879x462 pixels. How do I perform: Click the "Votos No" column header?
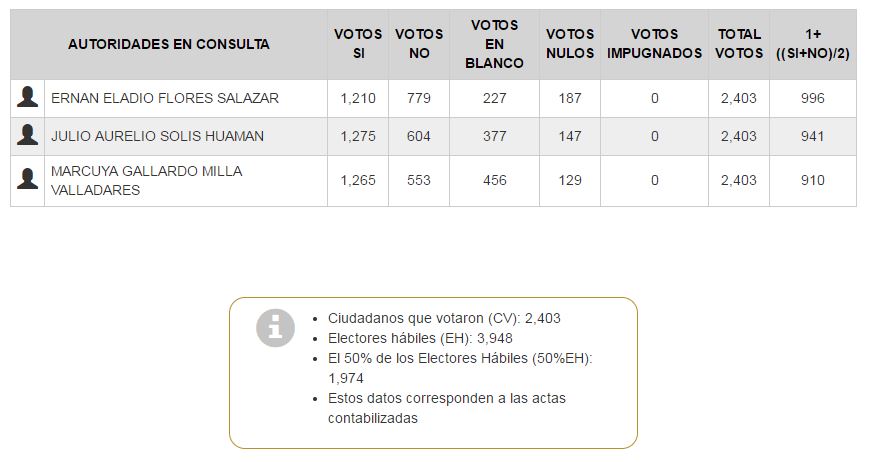tap(419, 44)
